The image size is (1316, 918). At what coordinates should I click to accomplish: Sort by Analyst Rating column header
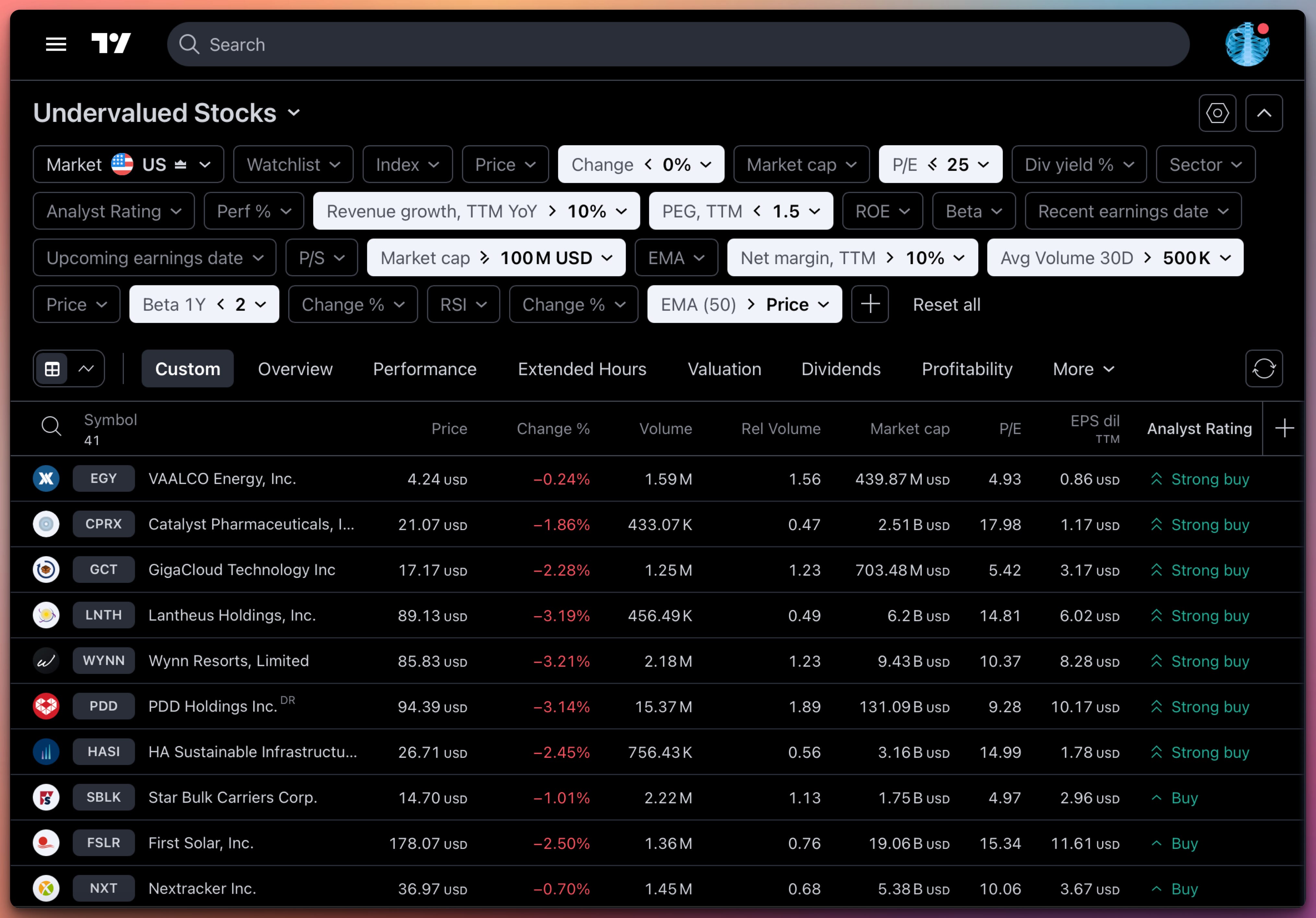coord(1199,428)
